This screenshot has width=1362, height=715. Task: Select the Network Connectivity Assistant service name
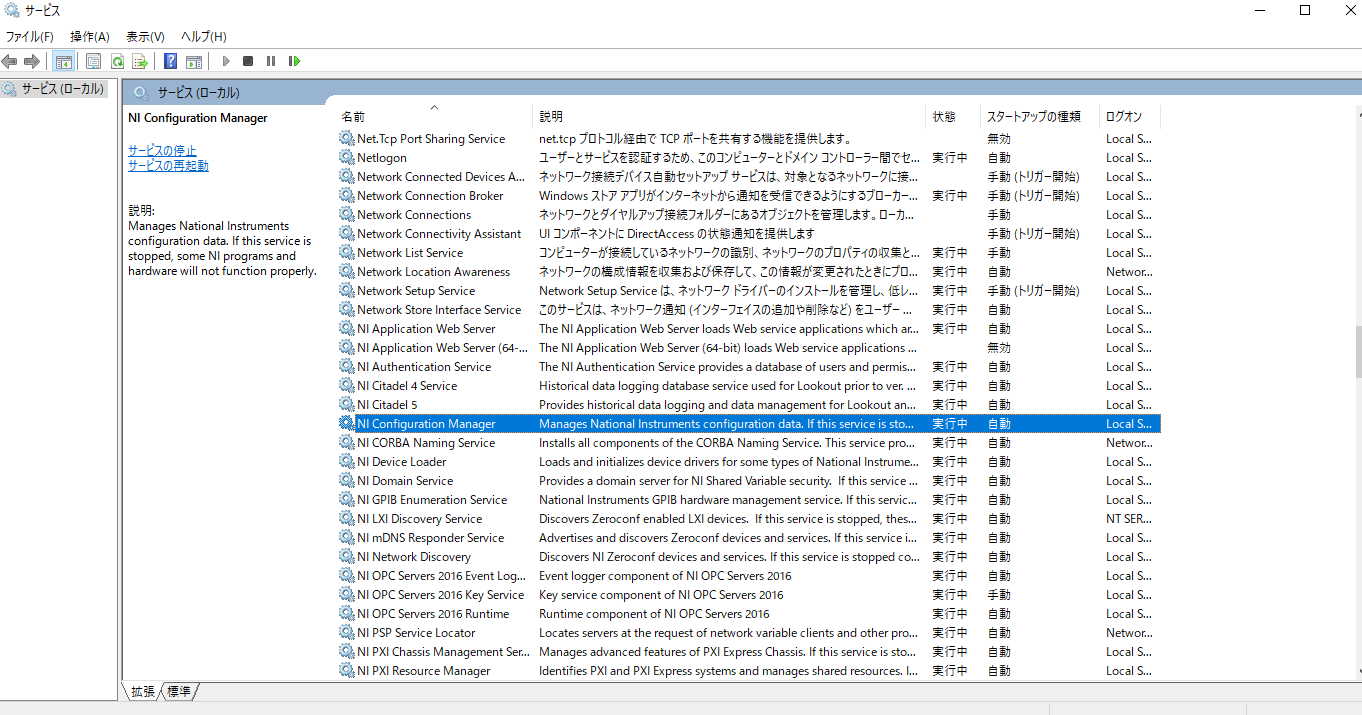(x=439, y=233)
